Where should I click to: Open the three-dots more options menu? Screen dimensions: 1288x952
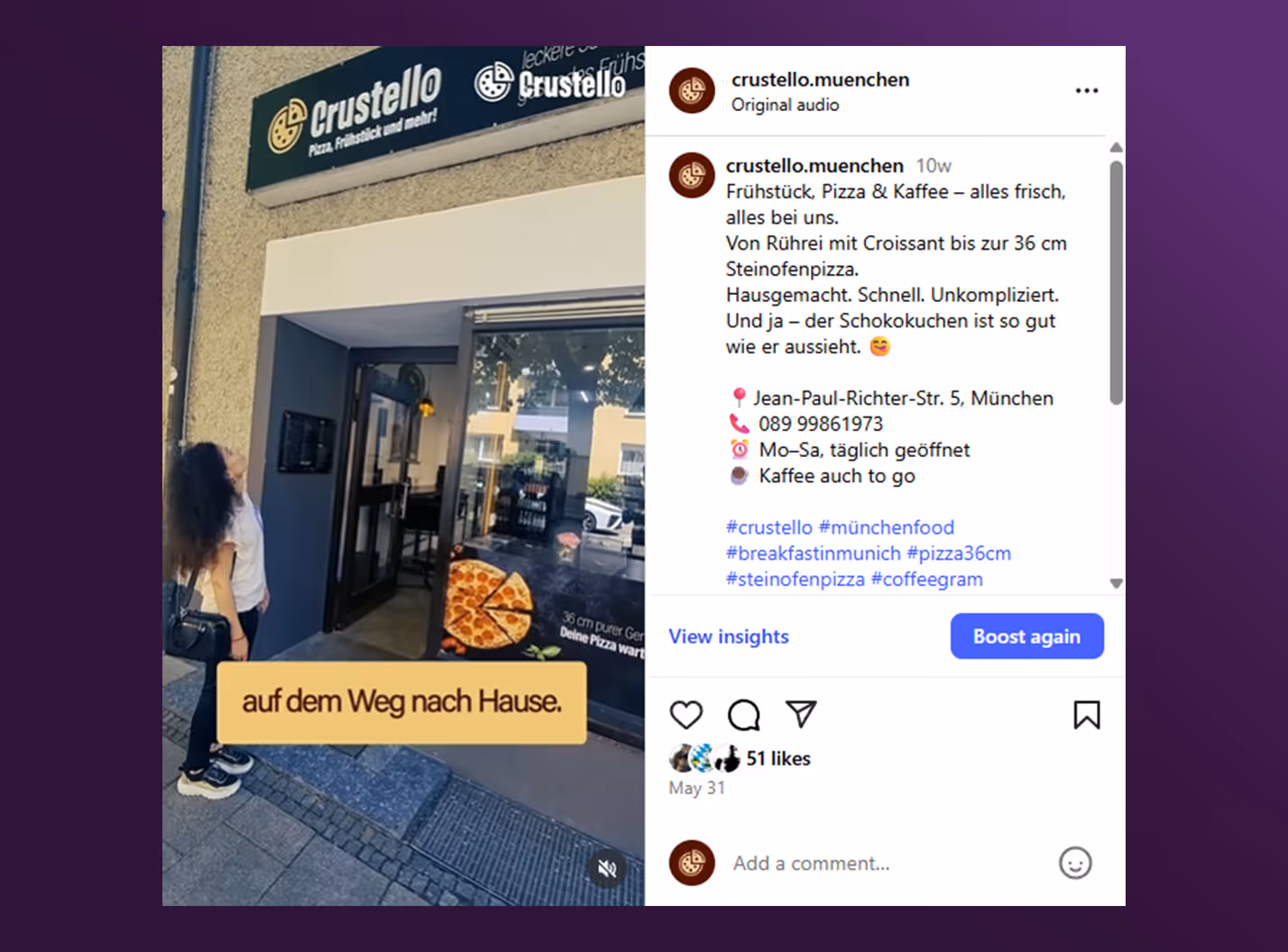(1087, 90)
